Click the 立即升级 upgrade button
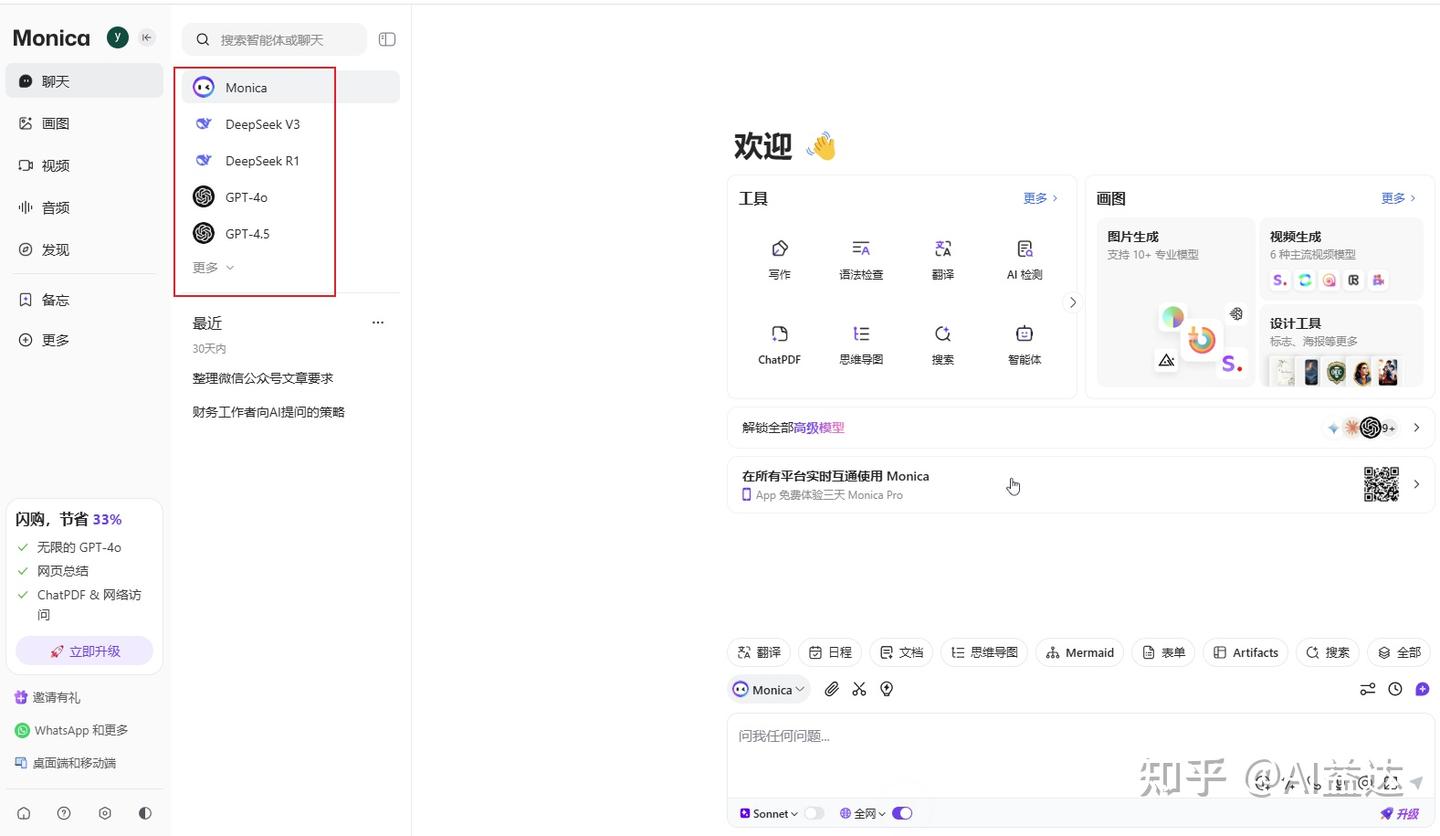 (83, 651)
